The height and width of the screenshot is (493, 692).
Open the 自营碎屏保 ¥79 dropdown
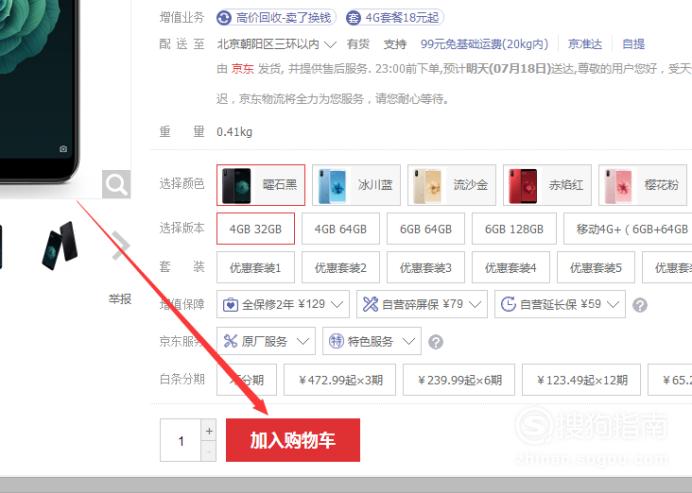click(x=422, y=304)
